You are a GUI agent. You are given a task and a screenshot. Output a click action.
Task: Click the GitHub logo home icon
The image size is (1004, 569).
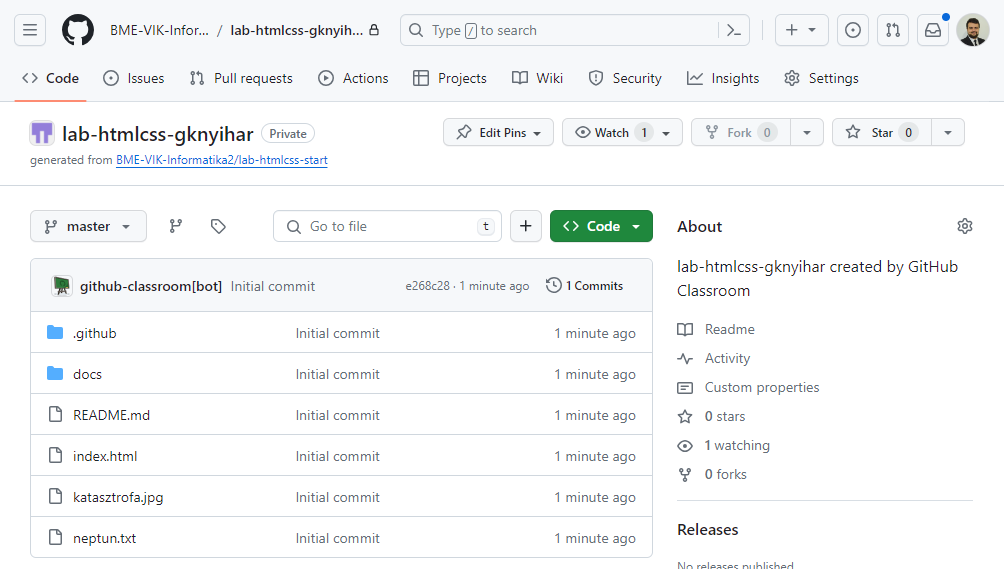(78, 30)
